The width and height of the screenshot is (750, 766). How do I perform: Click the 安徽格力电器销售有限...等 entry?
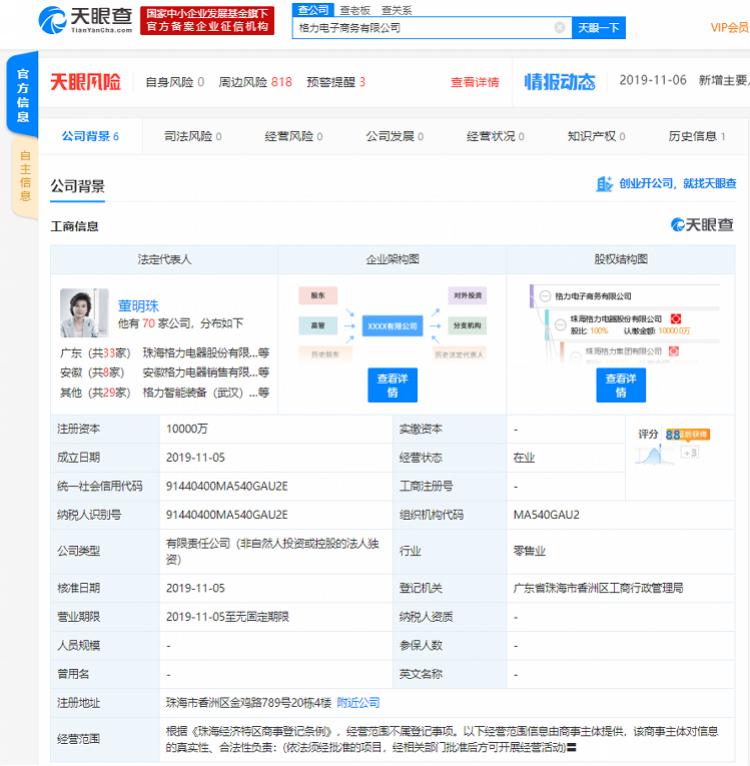tap(206, 372)
